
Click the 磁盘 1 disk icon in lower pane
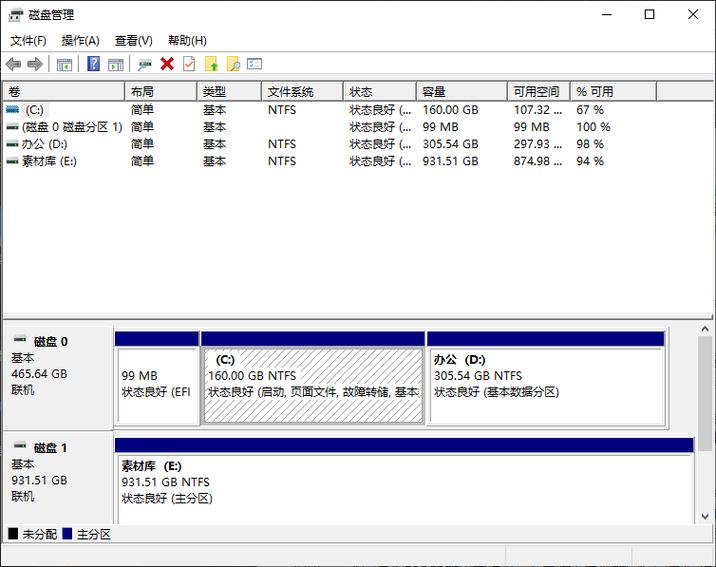(20, 446)
